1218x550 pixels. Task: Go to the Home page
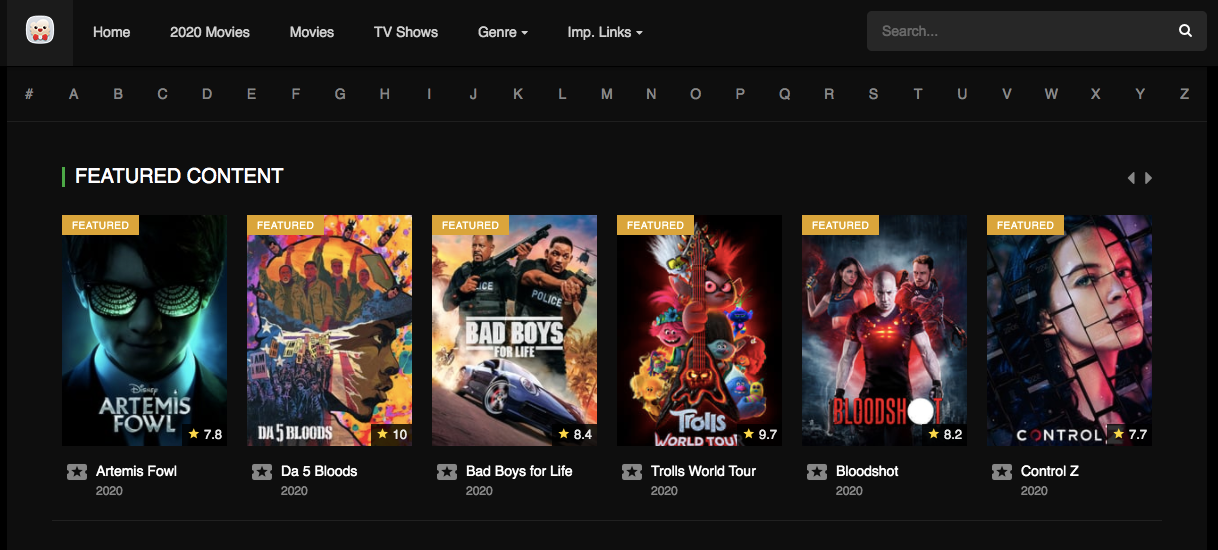click(x=111, y=32)
